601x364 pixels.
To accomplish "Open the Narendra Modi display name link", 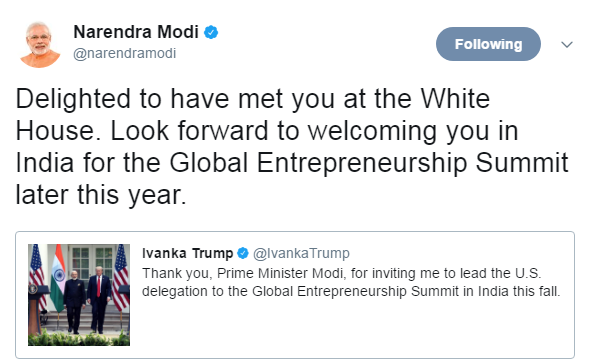I will (136, 32).
